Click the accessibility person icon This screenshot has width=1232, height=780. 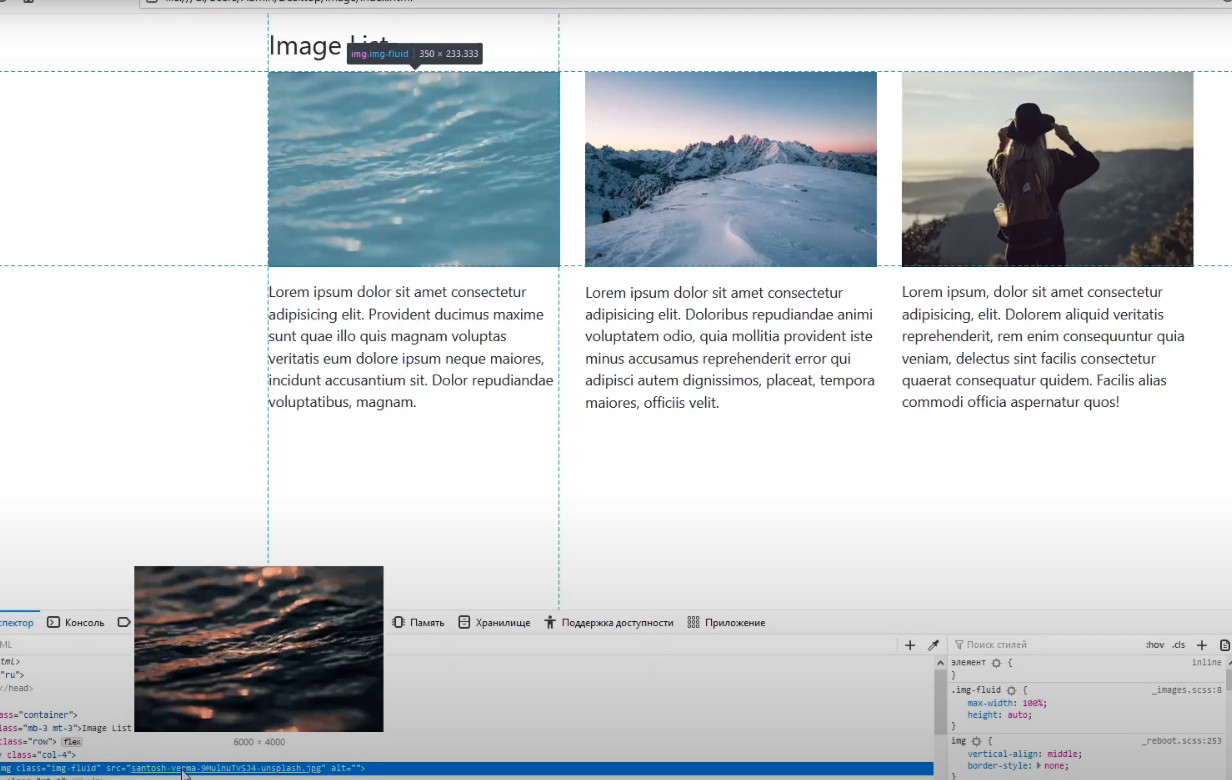(550, 622)
